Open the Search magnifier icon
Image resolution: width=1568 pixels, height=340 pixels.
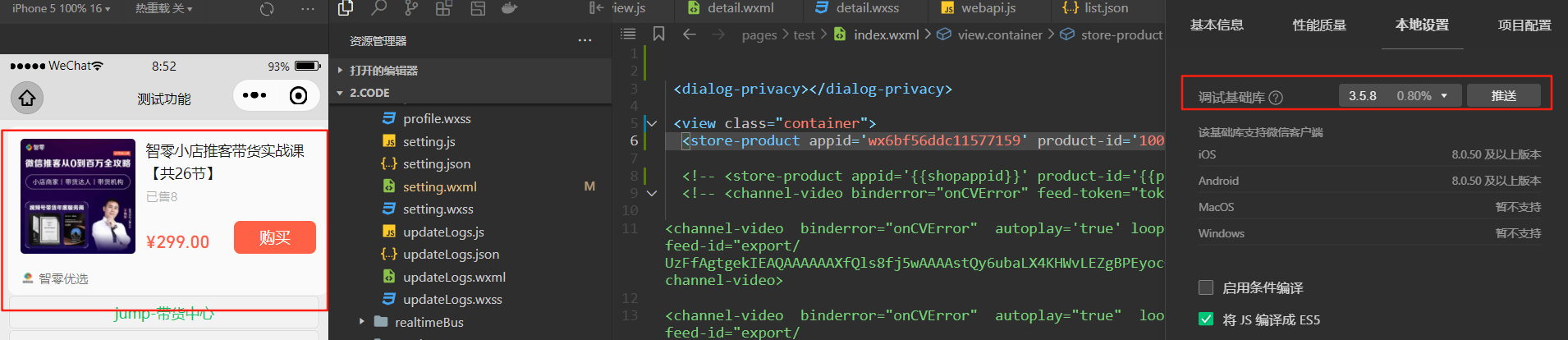coord(378,8)
